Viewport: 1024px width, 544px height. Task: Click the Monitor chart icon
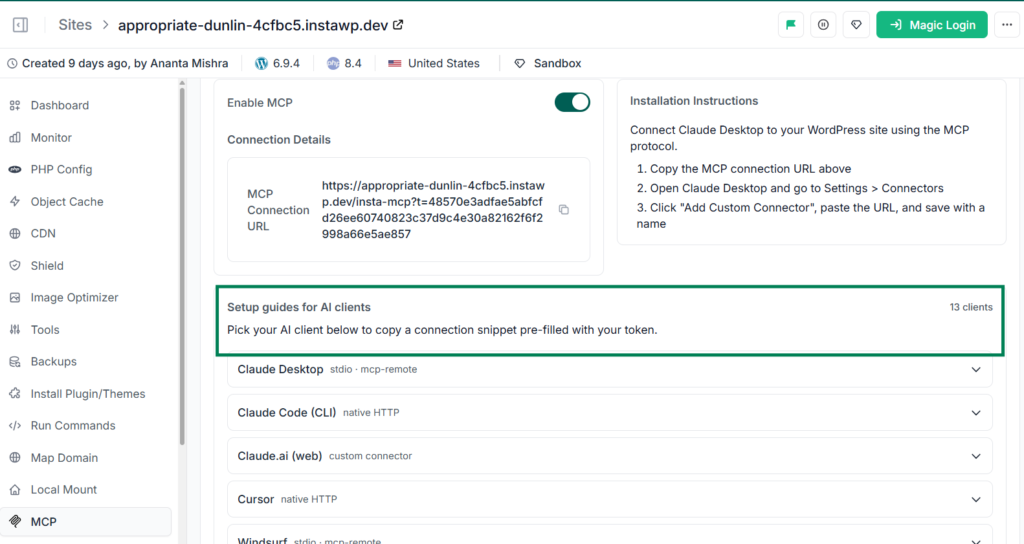pyautogui.click(x=15, y=137)
